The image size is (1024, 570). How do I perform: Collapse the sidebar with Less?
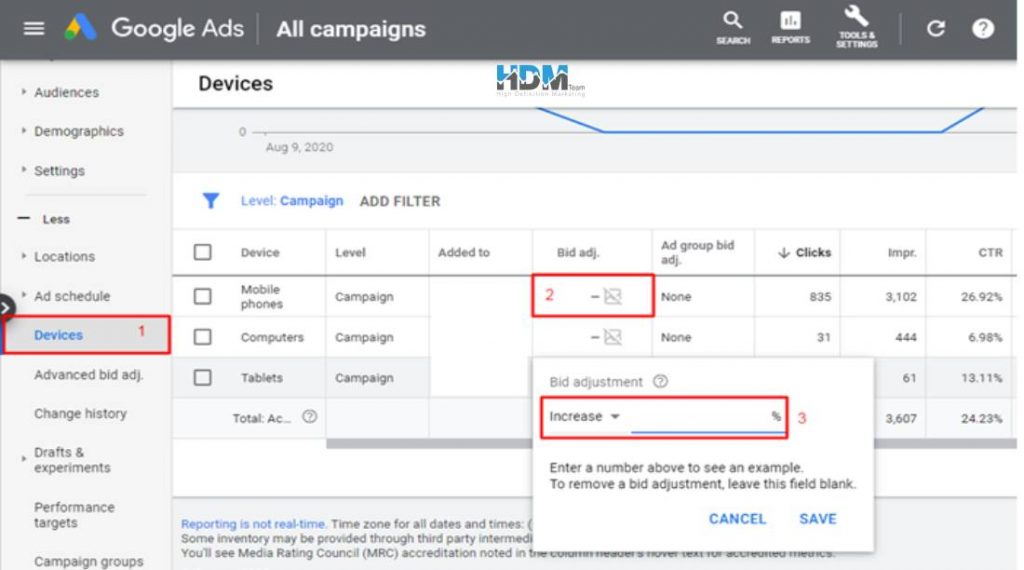(44, 219)
